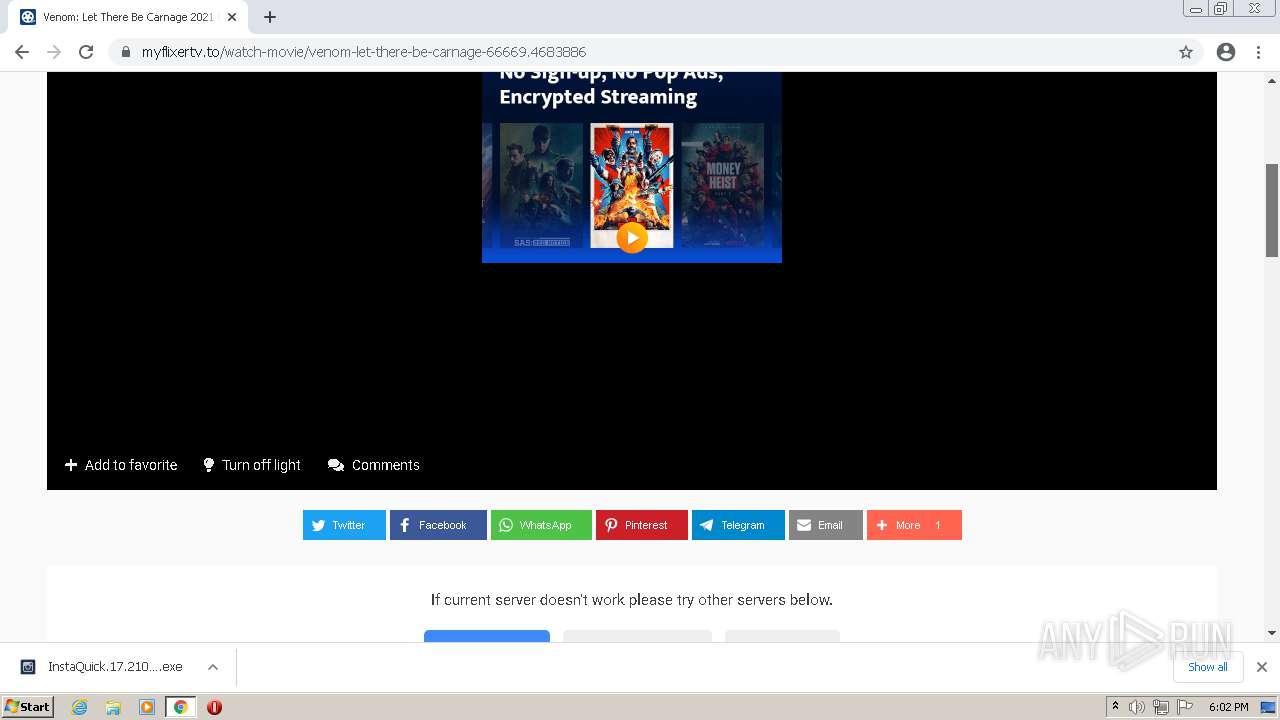Share on Pinterest
This screenshot has height=720, width=1280.
click(x=642, y=525)
